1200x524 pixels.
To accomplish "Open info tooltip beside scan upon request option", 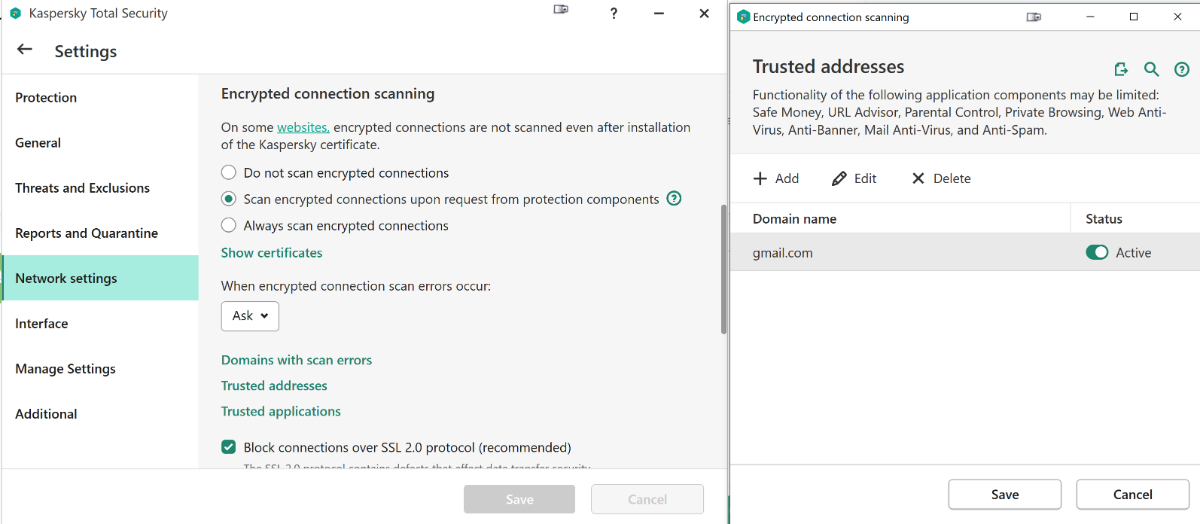I will 674,199.
